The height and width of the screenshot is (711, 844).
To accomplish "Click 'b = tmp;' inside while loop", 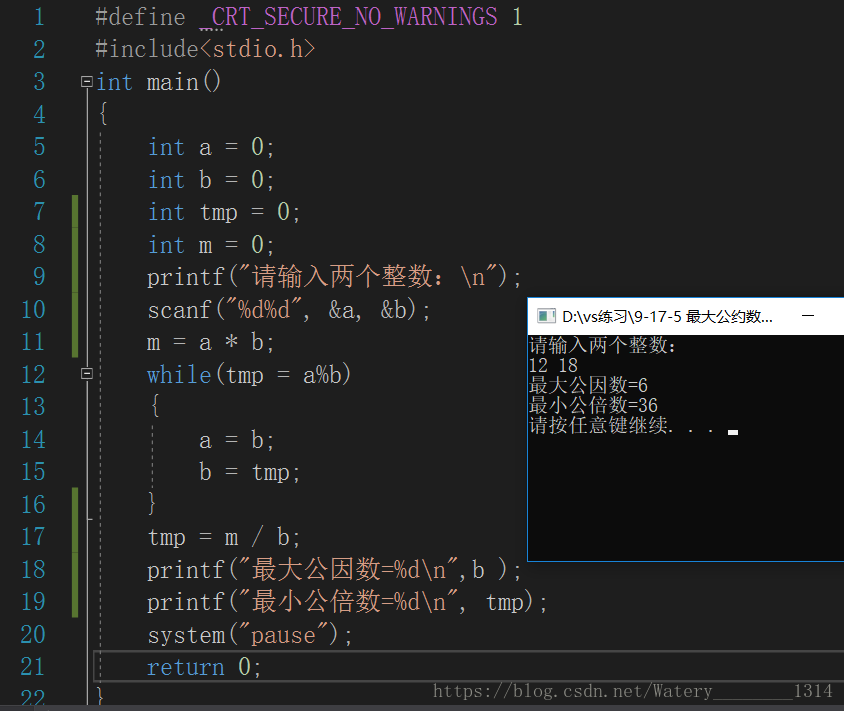I will [250, 473].
